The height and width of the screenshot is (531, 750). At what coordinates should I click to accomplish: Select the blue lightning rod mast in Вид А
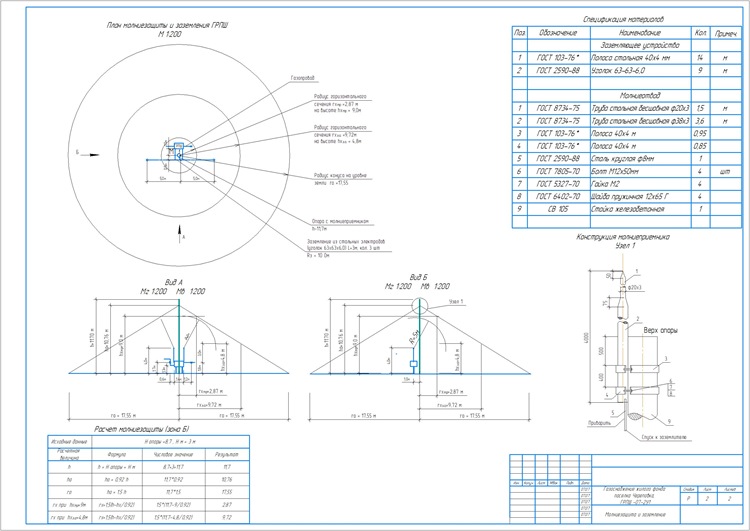[179, 336]
